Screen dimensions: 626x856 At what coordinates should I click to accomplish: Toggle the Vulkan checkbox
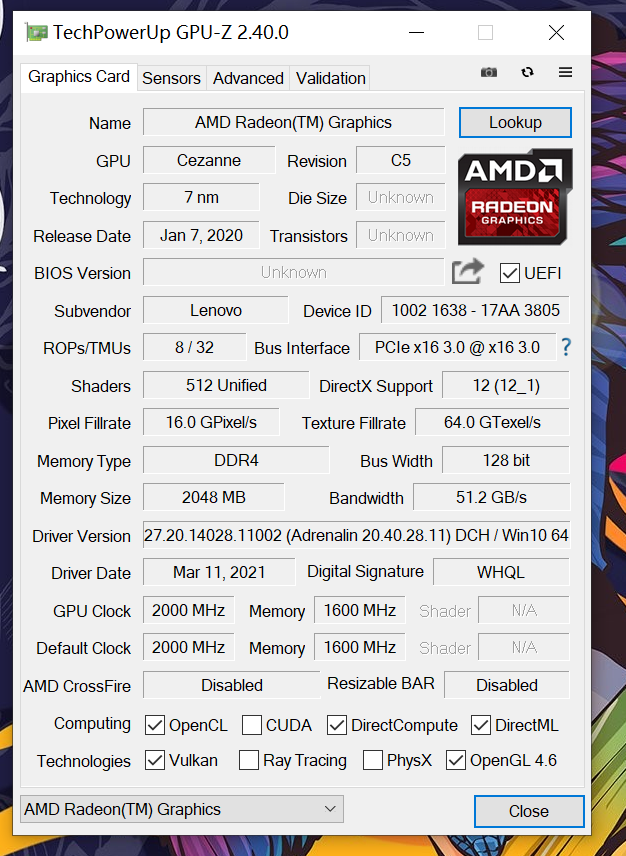[155, 760]
